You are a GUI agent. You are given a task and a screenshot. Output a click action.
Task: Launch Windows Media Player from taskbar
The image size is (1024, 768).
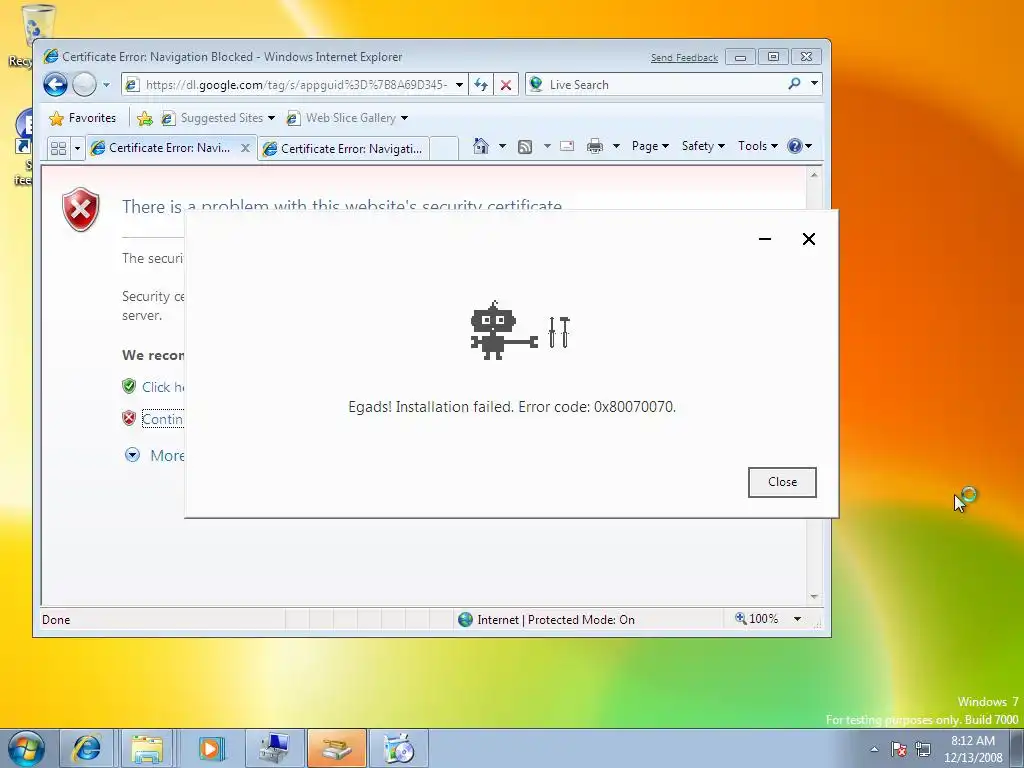coord(210,748)
